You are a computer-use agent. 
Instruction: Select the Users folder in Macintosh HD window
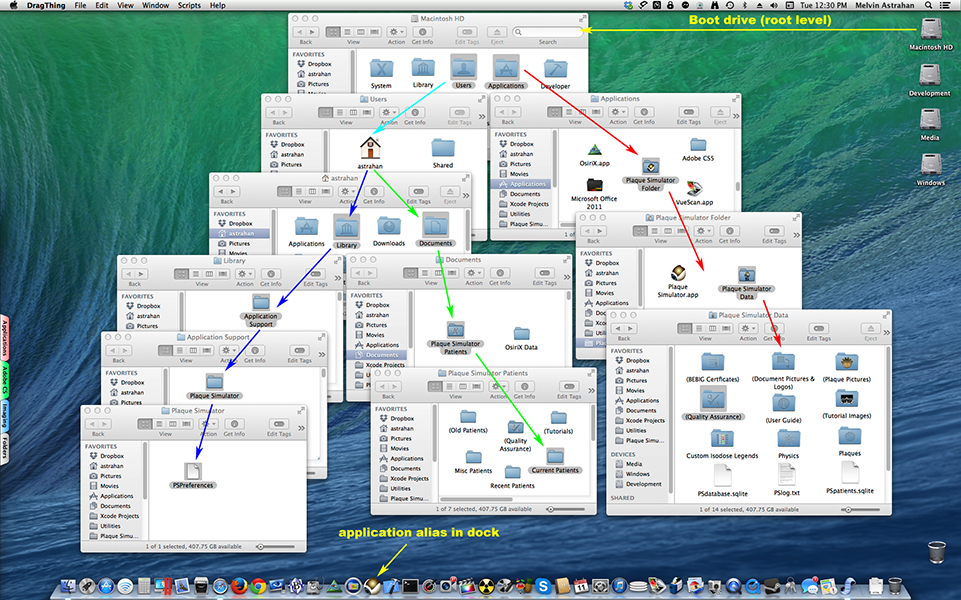pos(463,67)
